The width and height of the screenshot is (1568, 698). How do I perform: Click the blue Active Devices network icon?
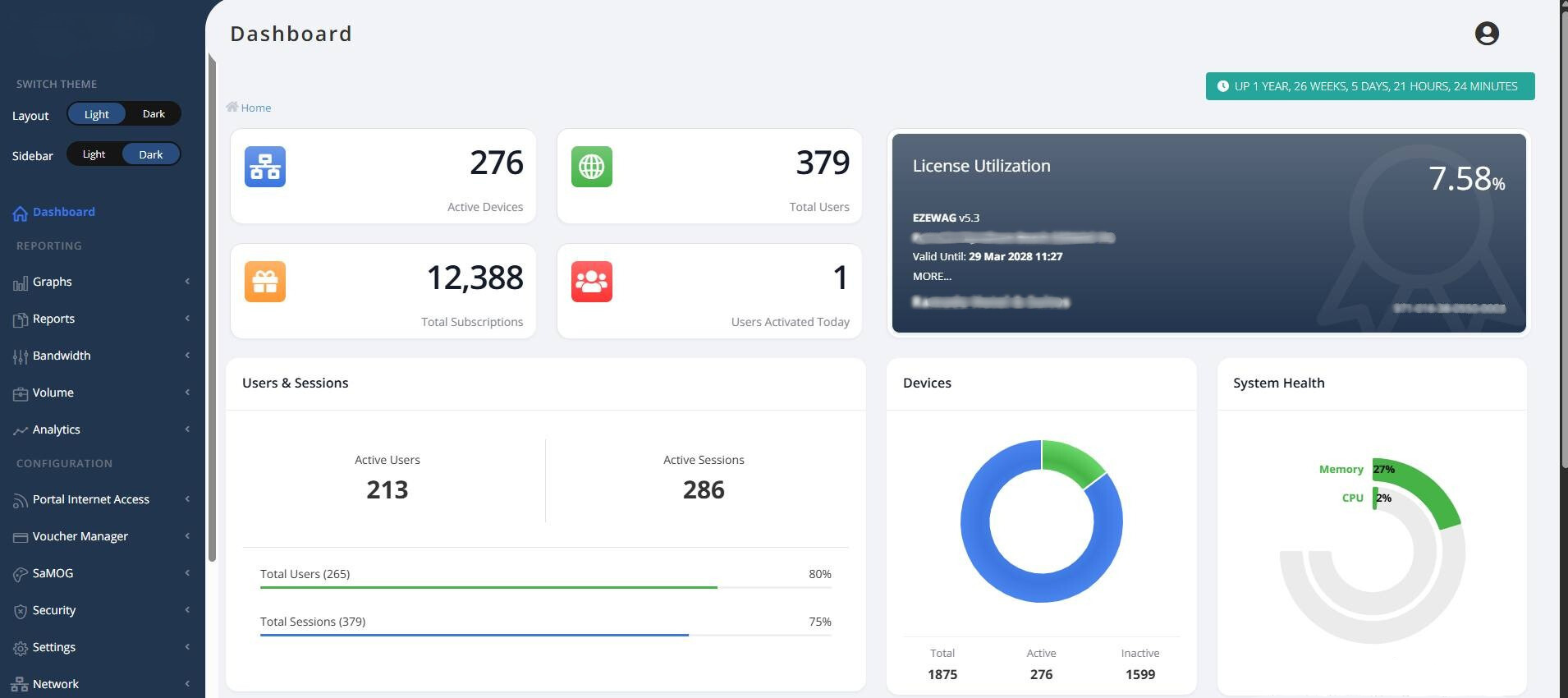point(265,167)
